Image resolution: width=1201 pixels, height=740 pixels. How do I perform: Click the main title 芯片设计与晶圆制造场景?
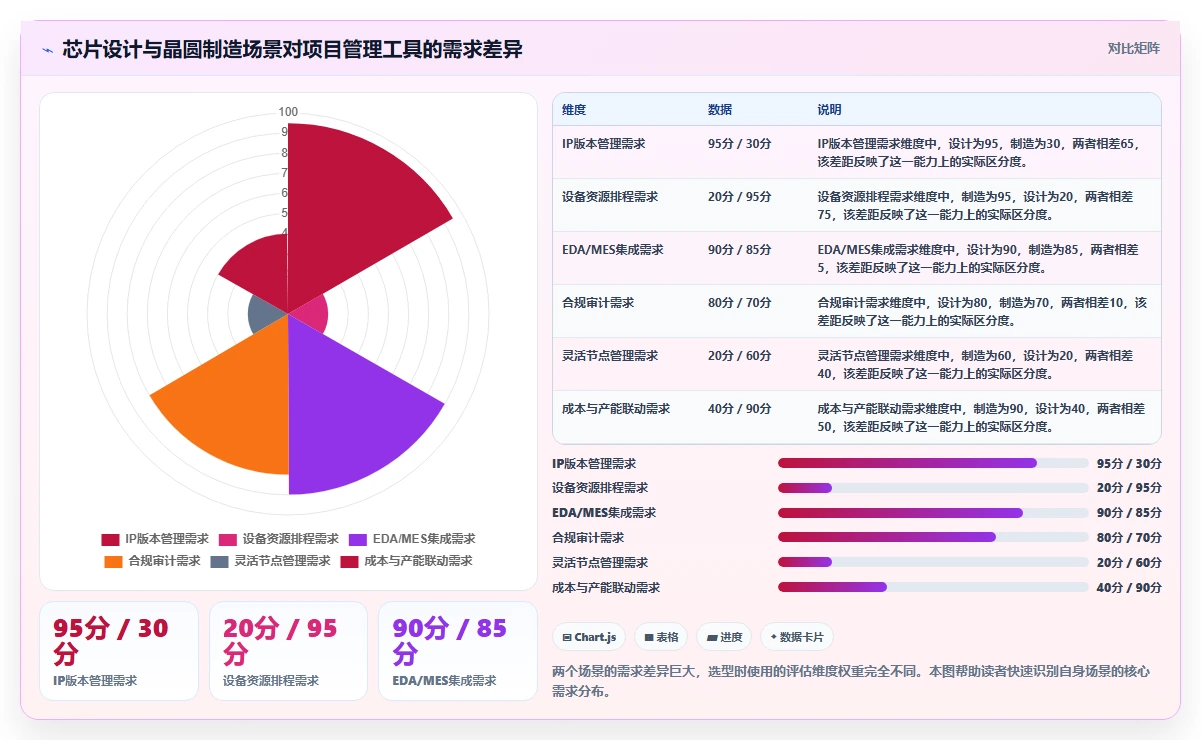tap(292, 49)
